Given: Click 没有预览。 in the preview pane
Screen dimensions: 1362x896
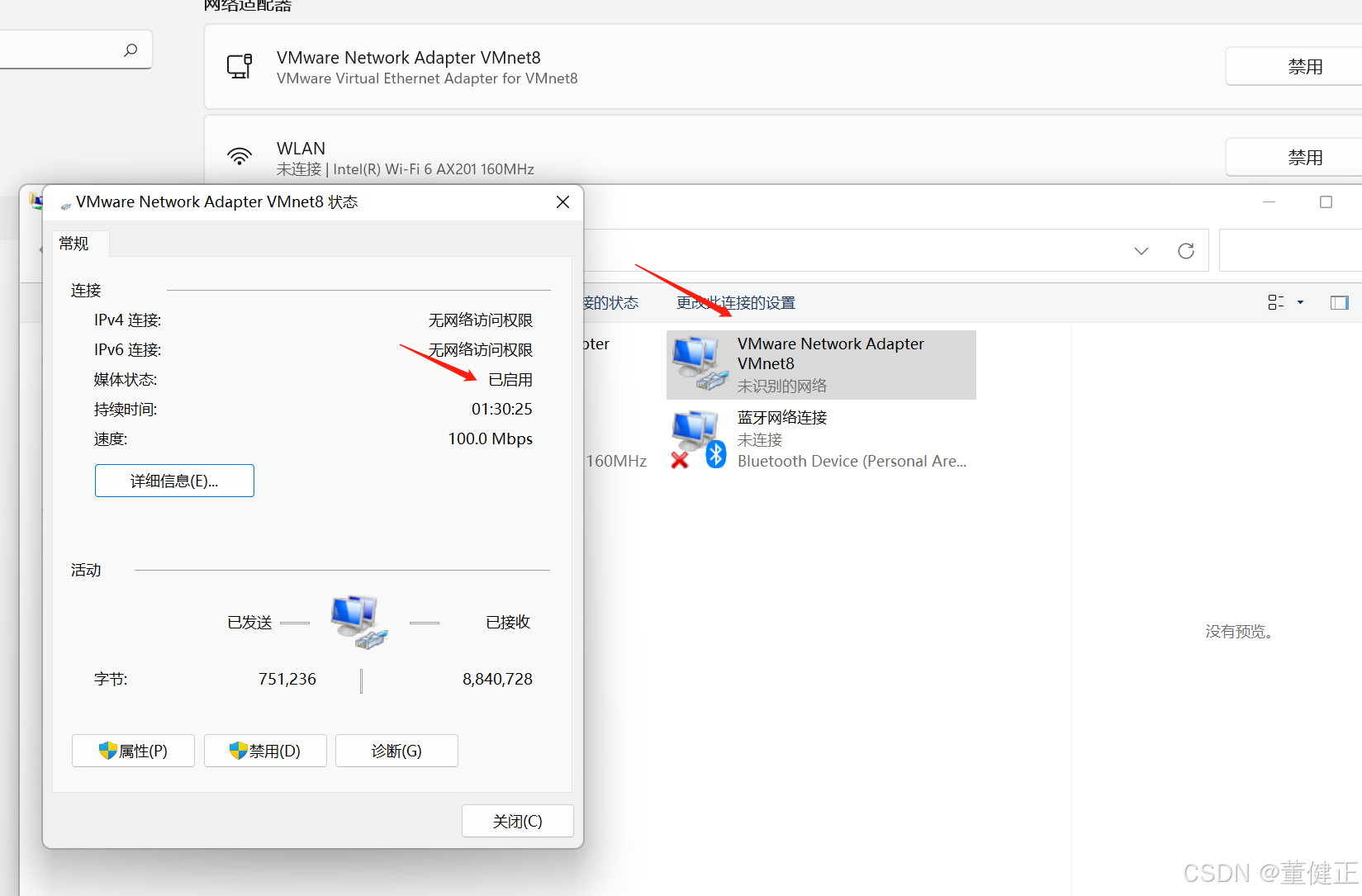Looking at the screenshot, I should (x=1239, y=631).
